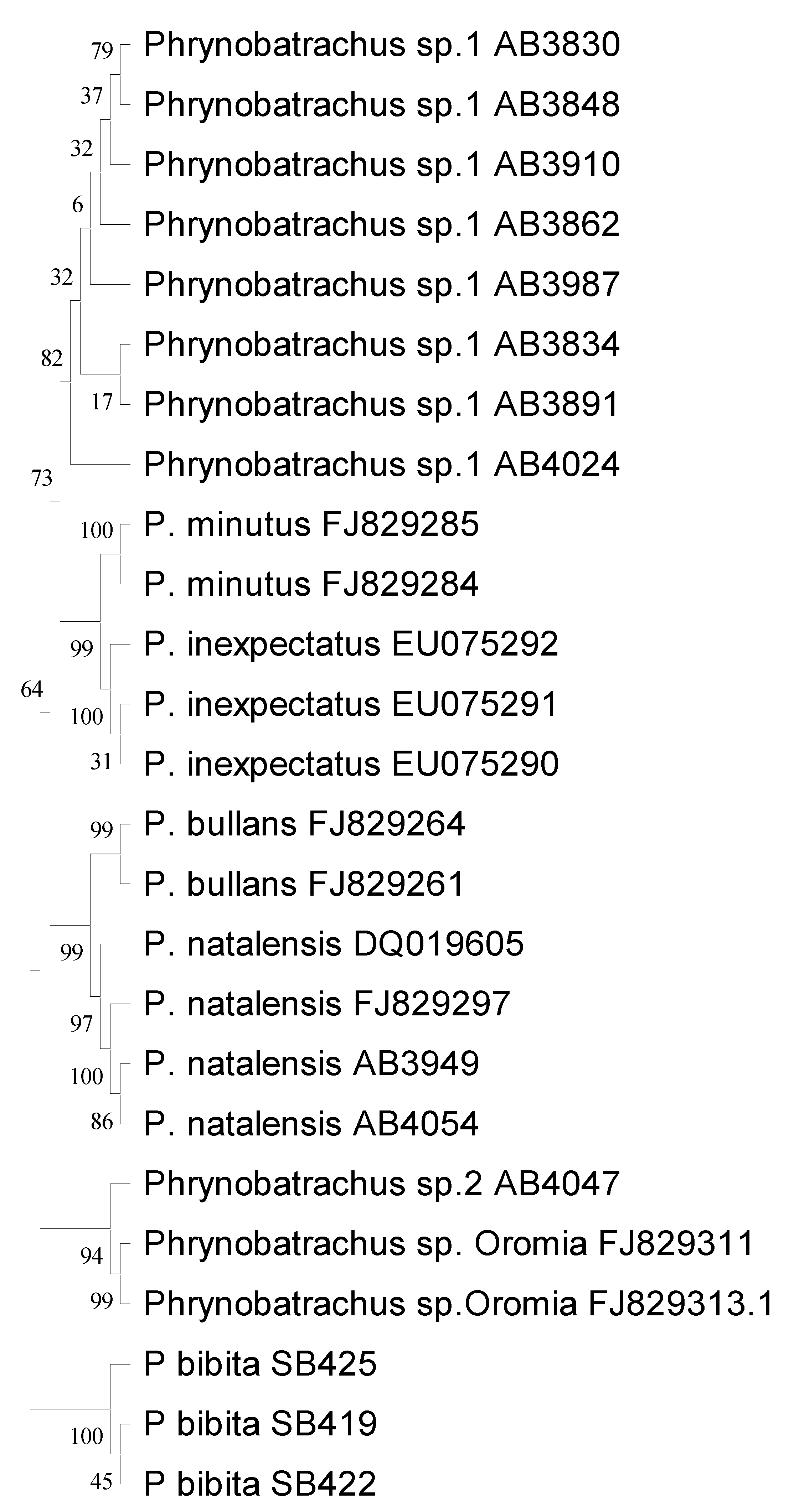Click the P. natalensis DQ019605 label
The image size is (789, 1512).
click(334, 944)
